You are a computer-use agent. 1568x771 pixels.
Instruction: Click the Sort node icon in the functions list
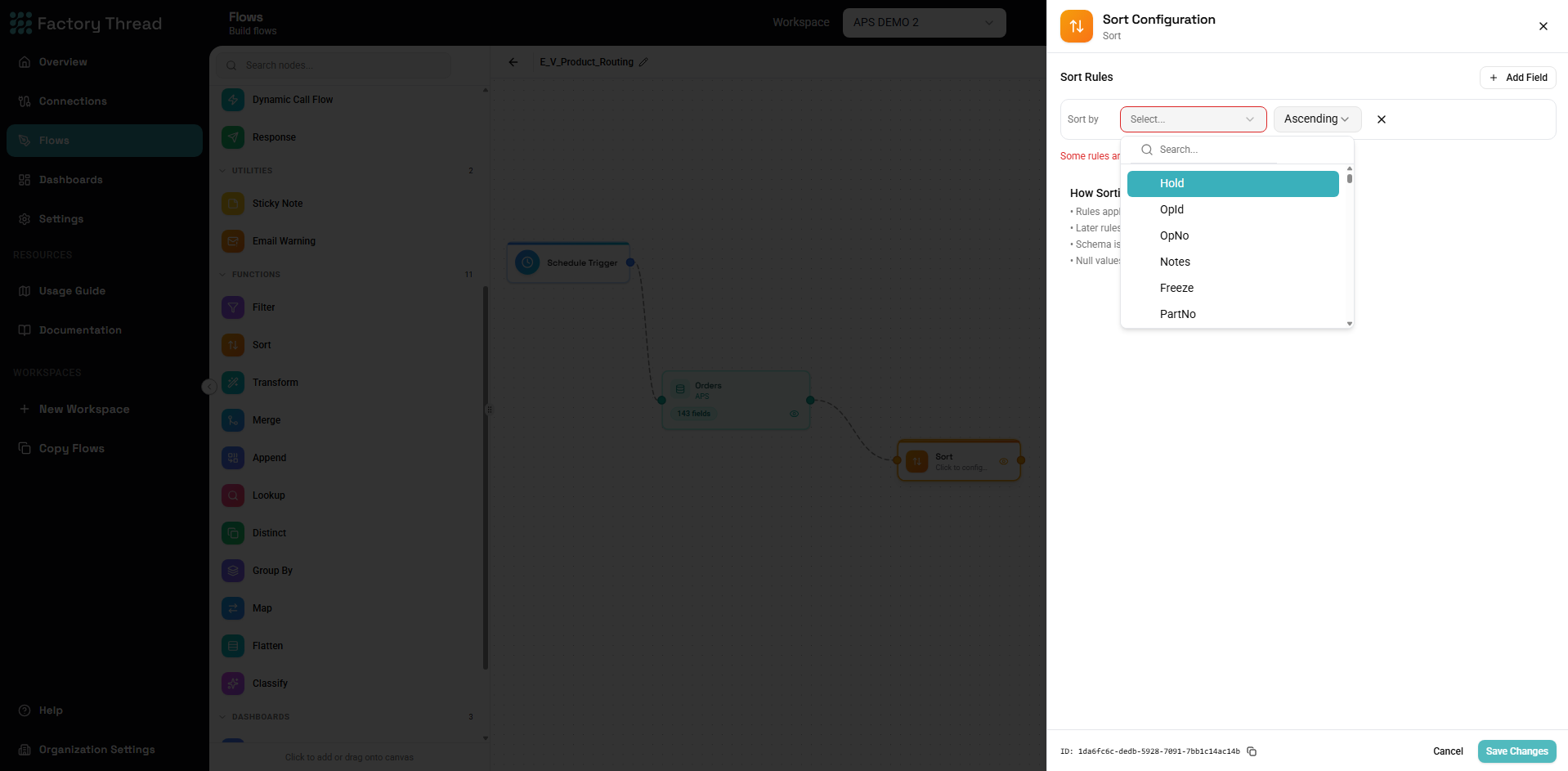coord(233,345)
